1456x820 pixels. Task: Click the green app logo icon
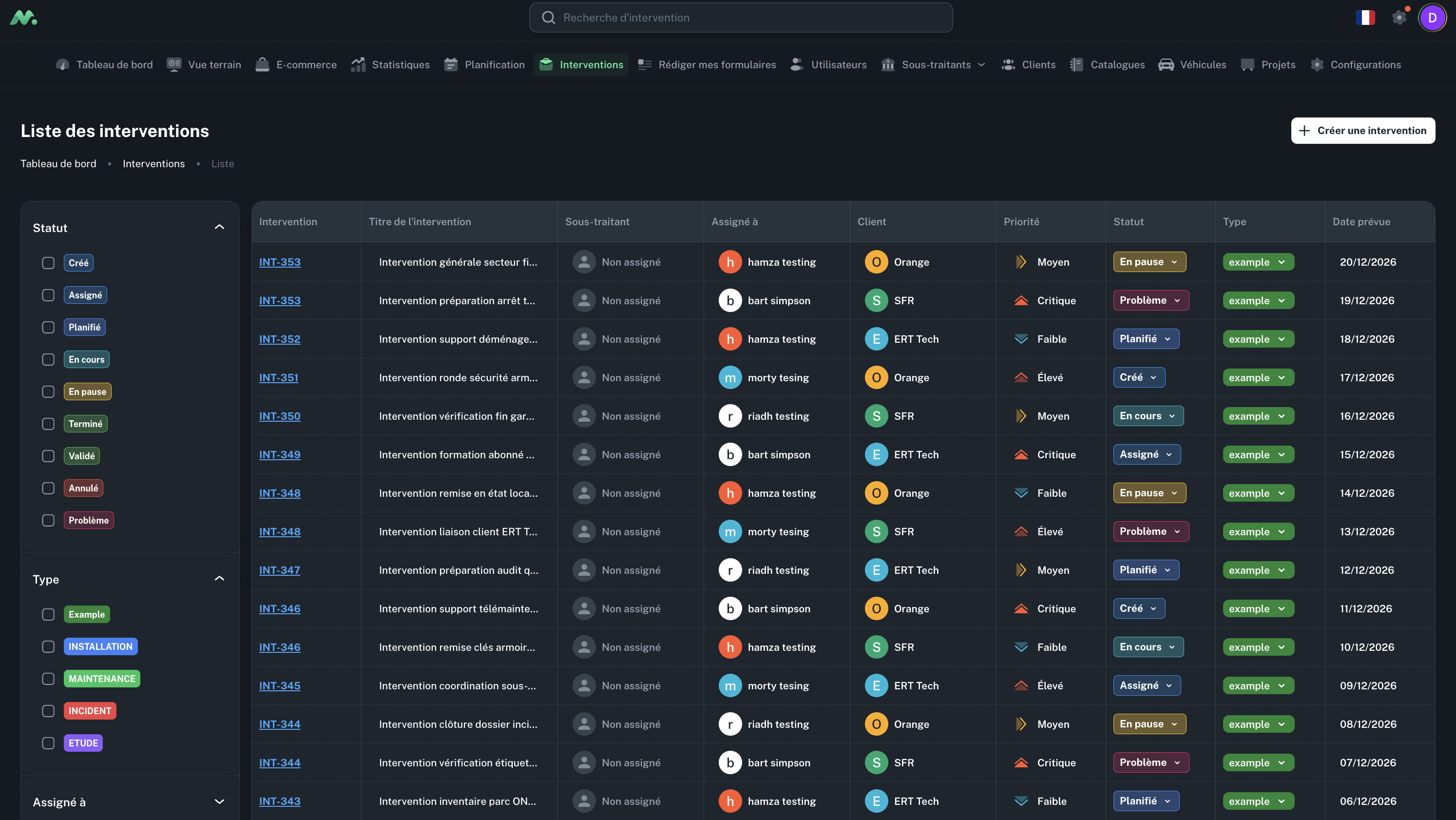click(23, 18)
